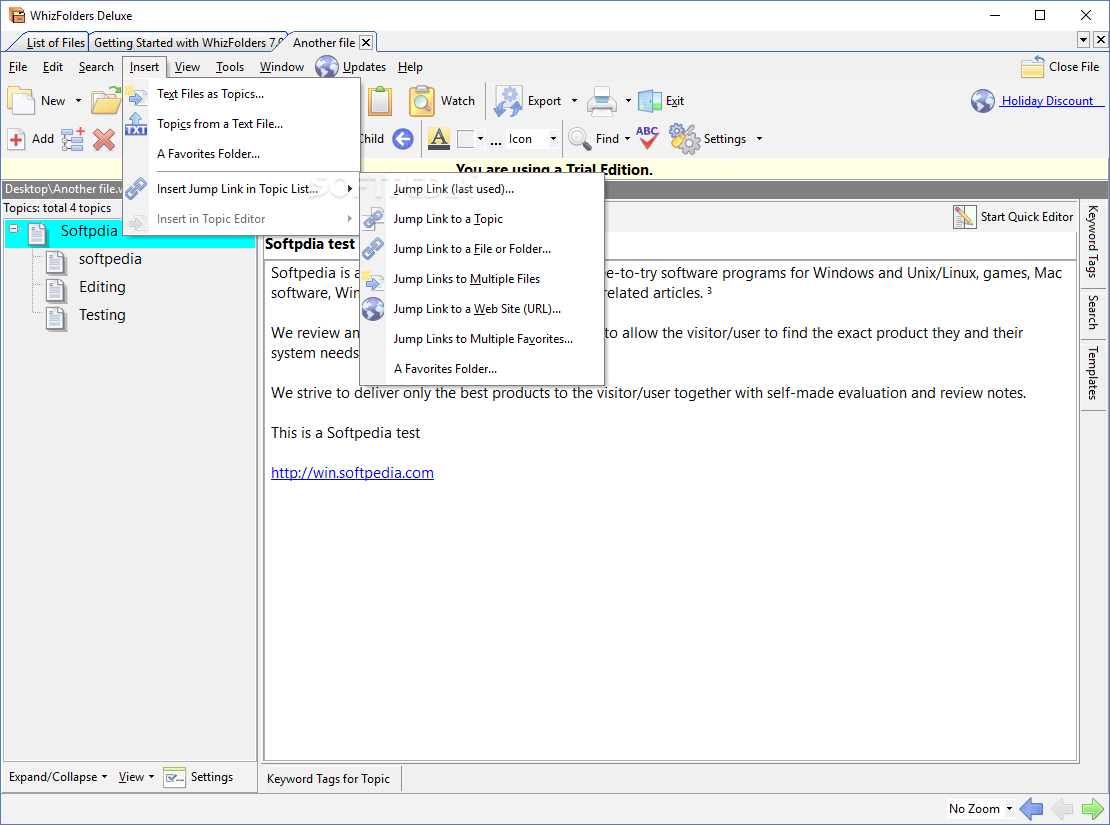Click the Start Quick Editor icon
Viewport: 1110px width, 825px height.
point(964,217)
